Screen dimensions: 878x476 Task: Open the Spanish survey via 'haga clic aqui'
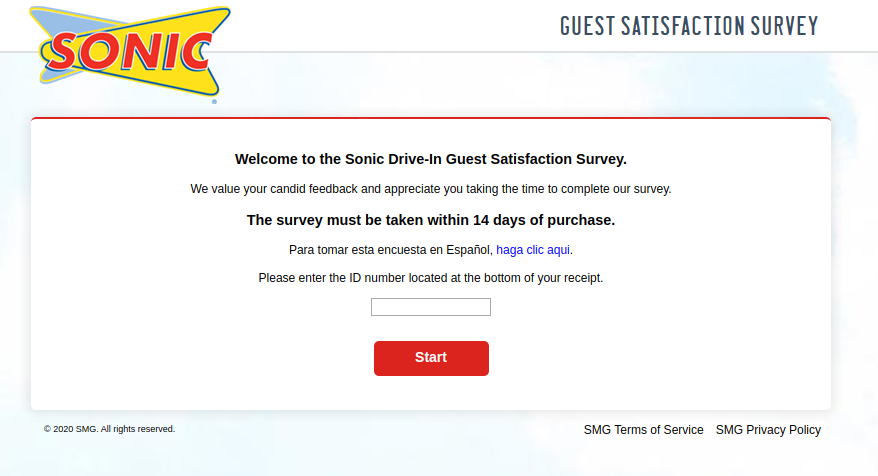(x=533, y=249)
